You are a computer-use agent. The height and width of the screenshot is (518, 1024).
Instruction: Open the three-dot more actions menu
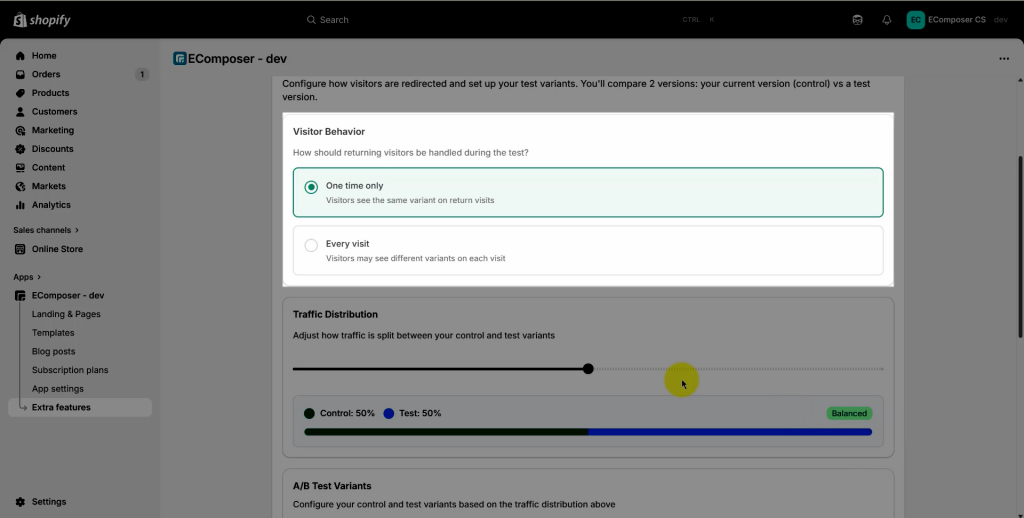pyautogui.click(x=1004, y=59)
